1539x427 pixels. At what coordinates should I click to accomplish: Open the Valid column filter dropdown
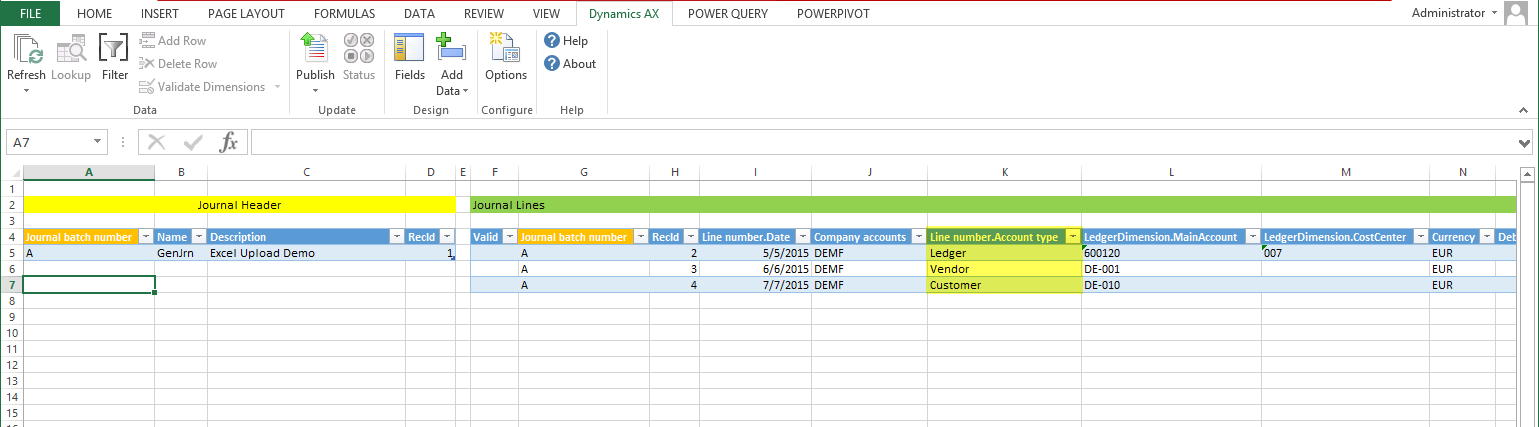509,237
